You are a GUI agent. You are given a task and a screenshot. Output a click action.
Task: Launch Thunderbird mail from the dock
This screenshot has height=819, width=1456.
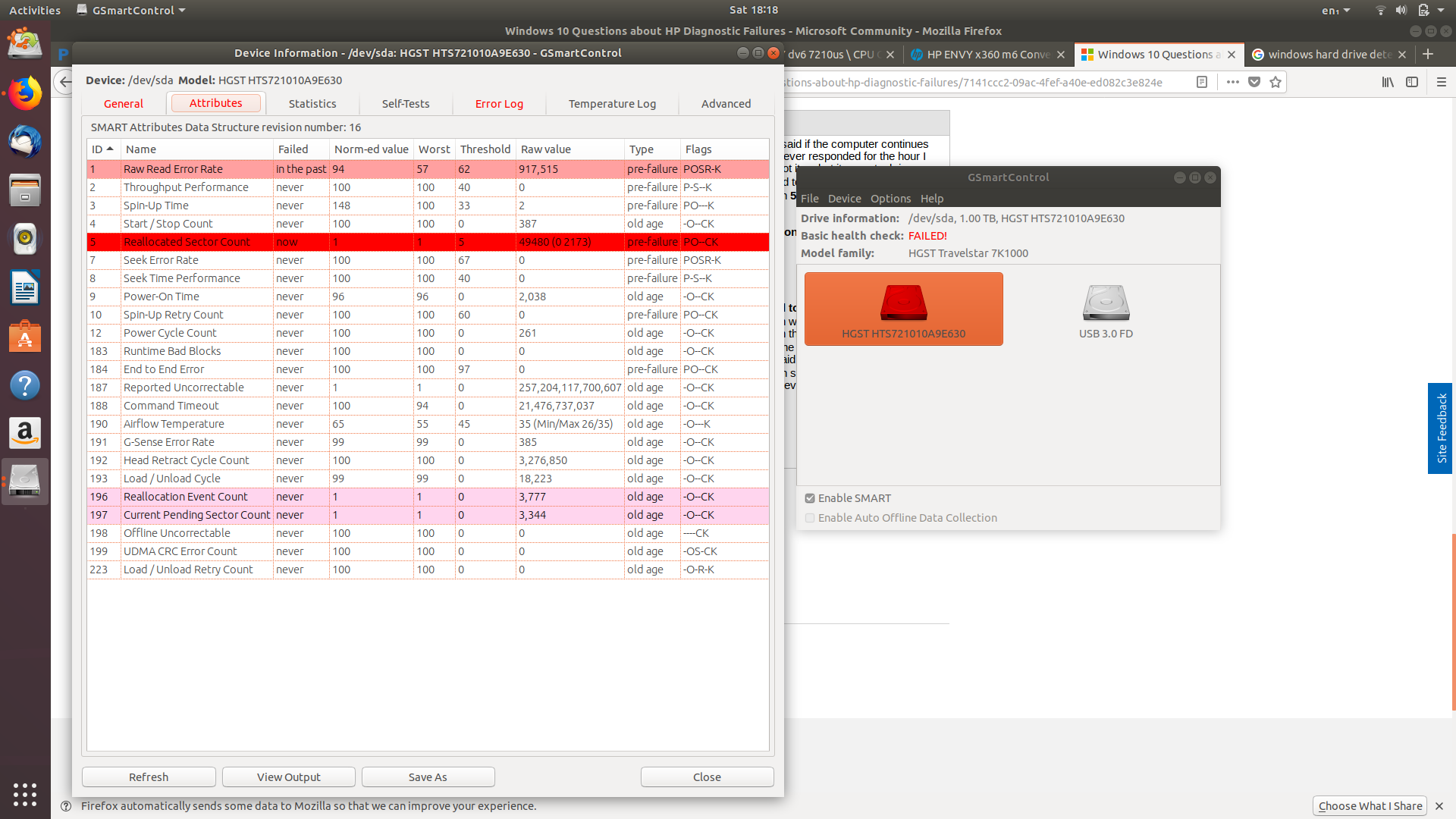point(25,142)
